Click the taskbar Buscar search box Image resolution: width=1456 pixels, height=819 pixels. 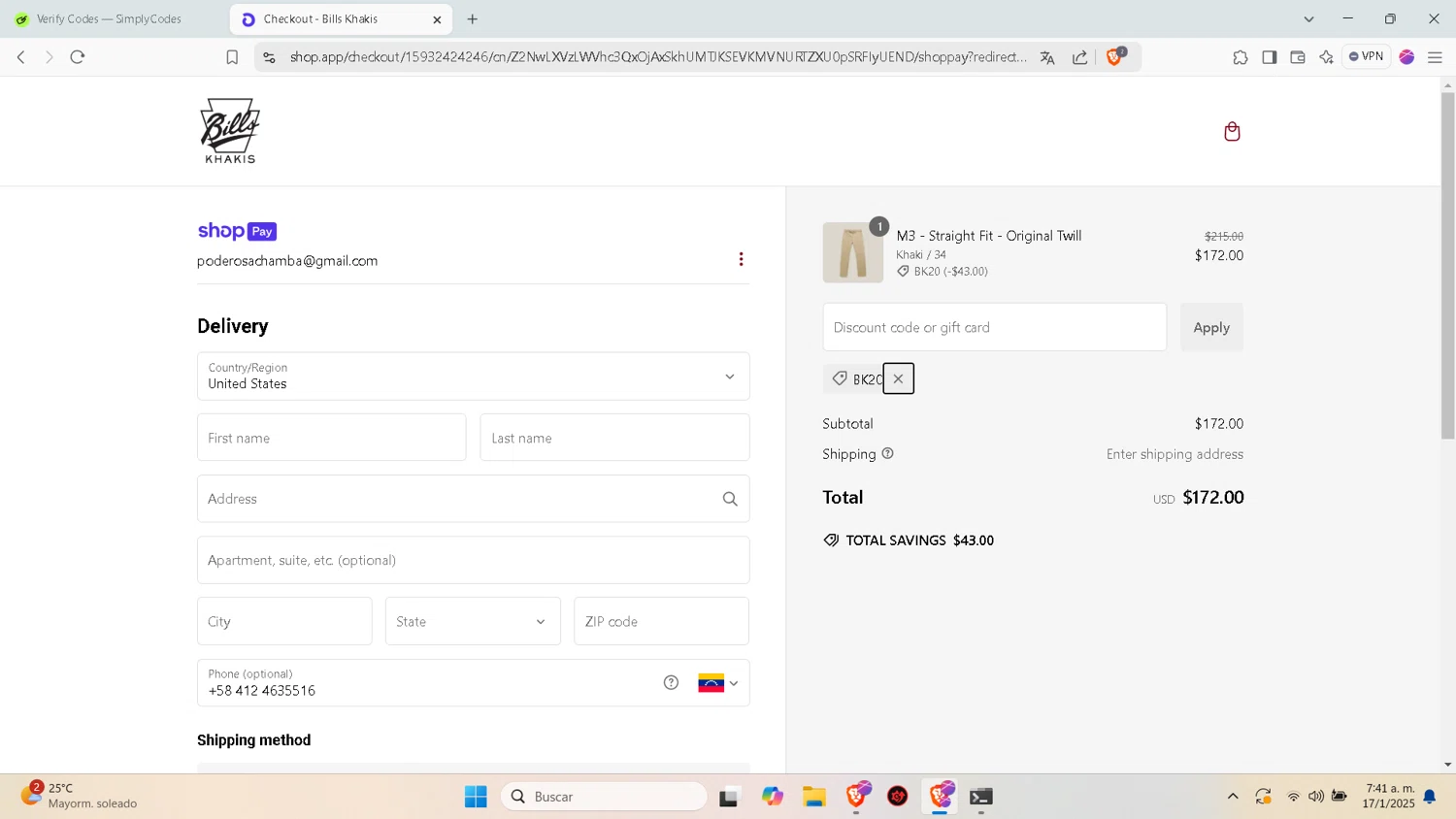[x=604, y=797]
